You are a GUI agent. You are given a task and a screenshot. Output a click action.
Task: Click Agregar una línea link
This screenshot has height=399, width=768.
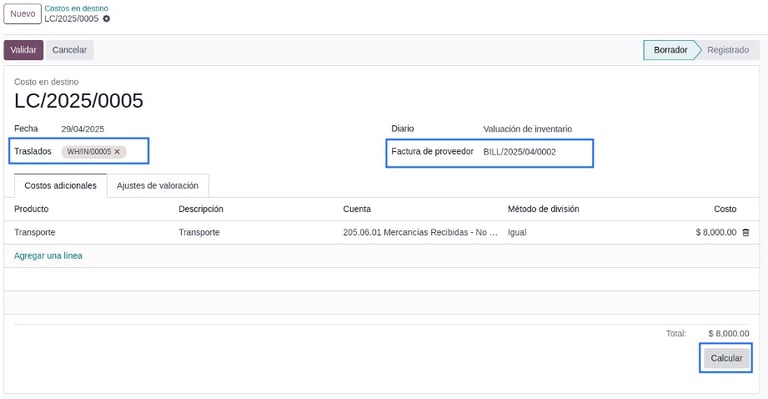(x=48, y=256)
